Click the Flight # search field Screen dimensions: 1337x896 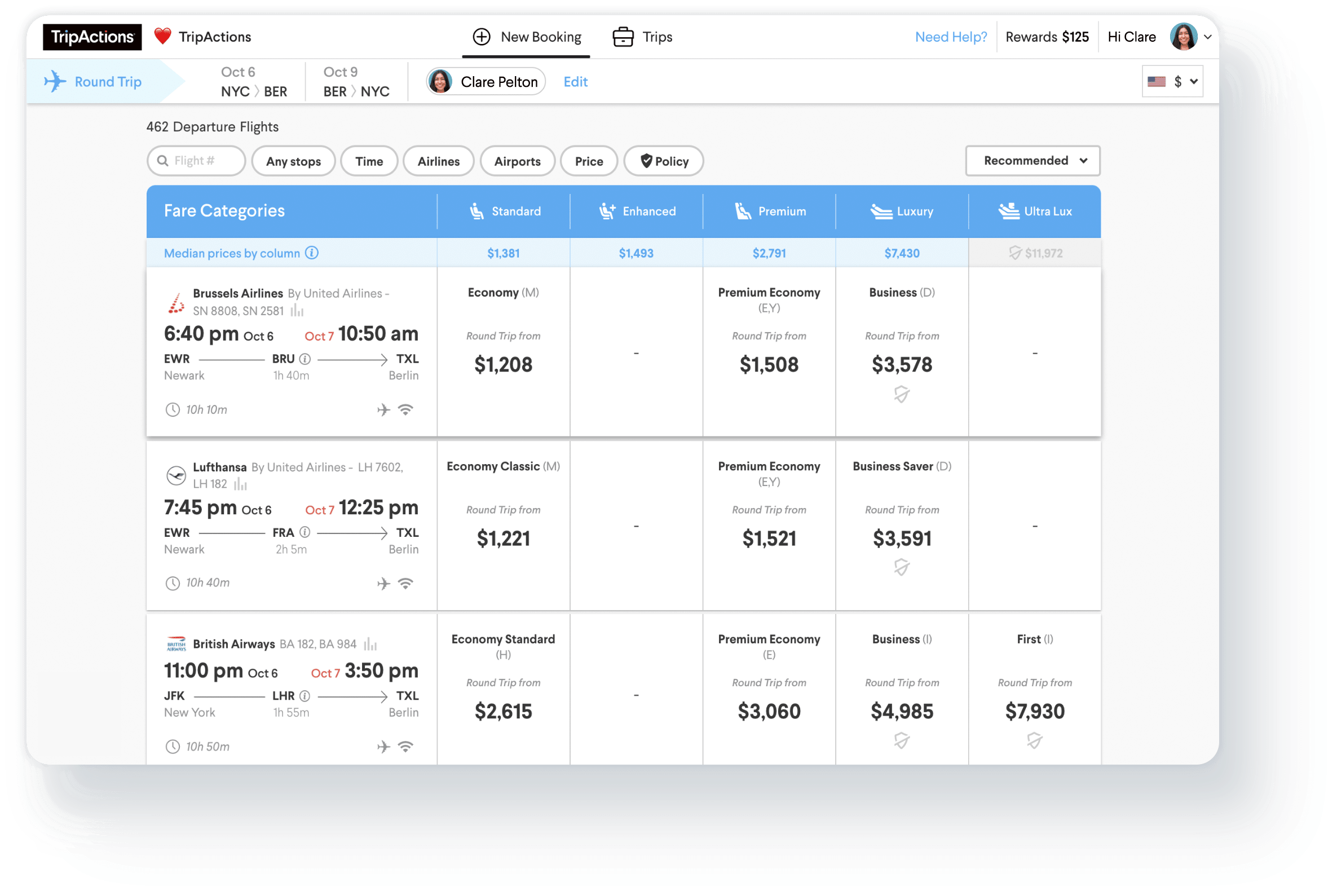tap(196, 161)
